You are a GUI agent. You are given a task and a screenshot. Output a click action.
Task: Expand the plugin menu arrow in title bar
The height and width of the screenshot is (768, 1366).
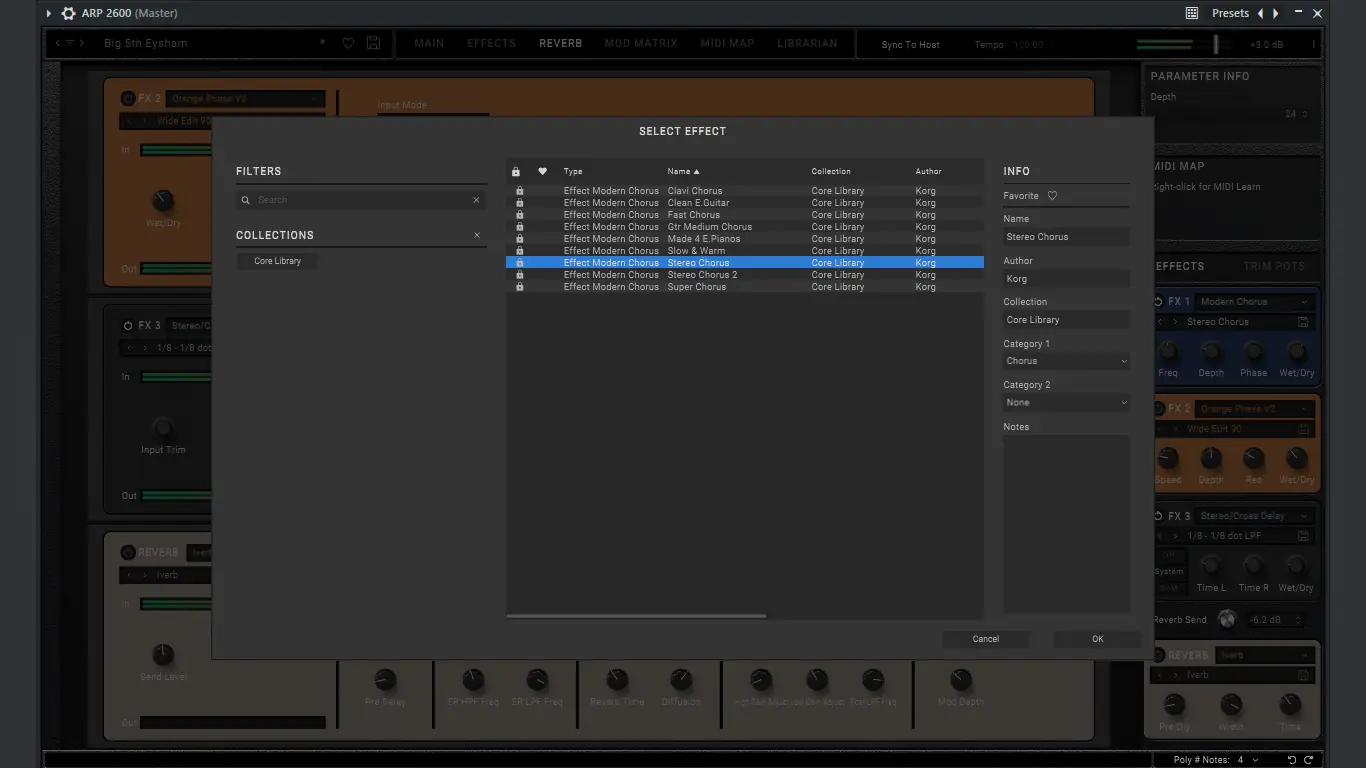pos(48,13)
